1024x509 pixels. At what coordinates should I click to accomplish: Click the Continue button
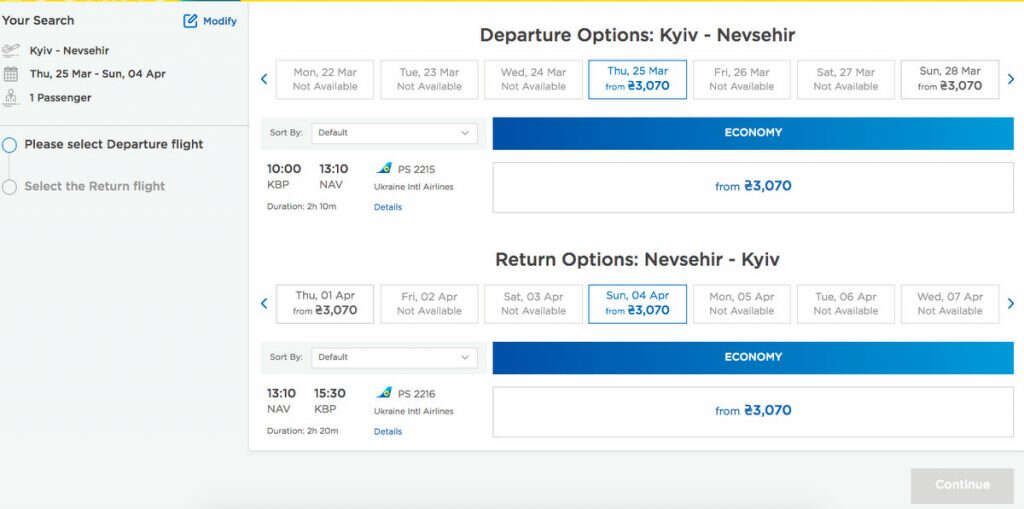(962, 485)
